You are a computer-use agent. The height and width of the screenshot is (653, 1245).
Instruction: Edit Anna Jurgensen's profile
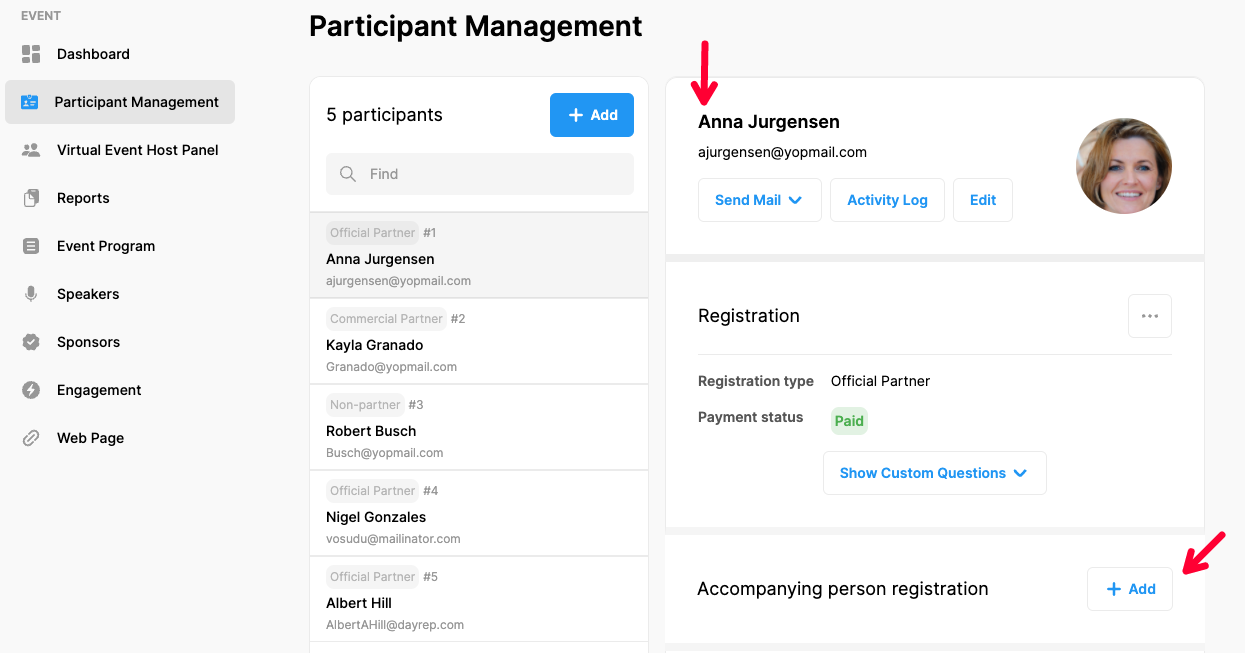(982, 200)
